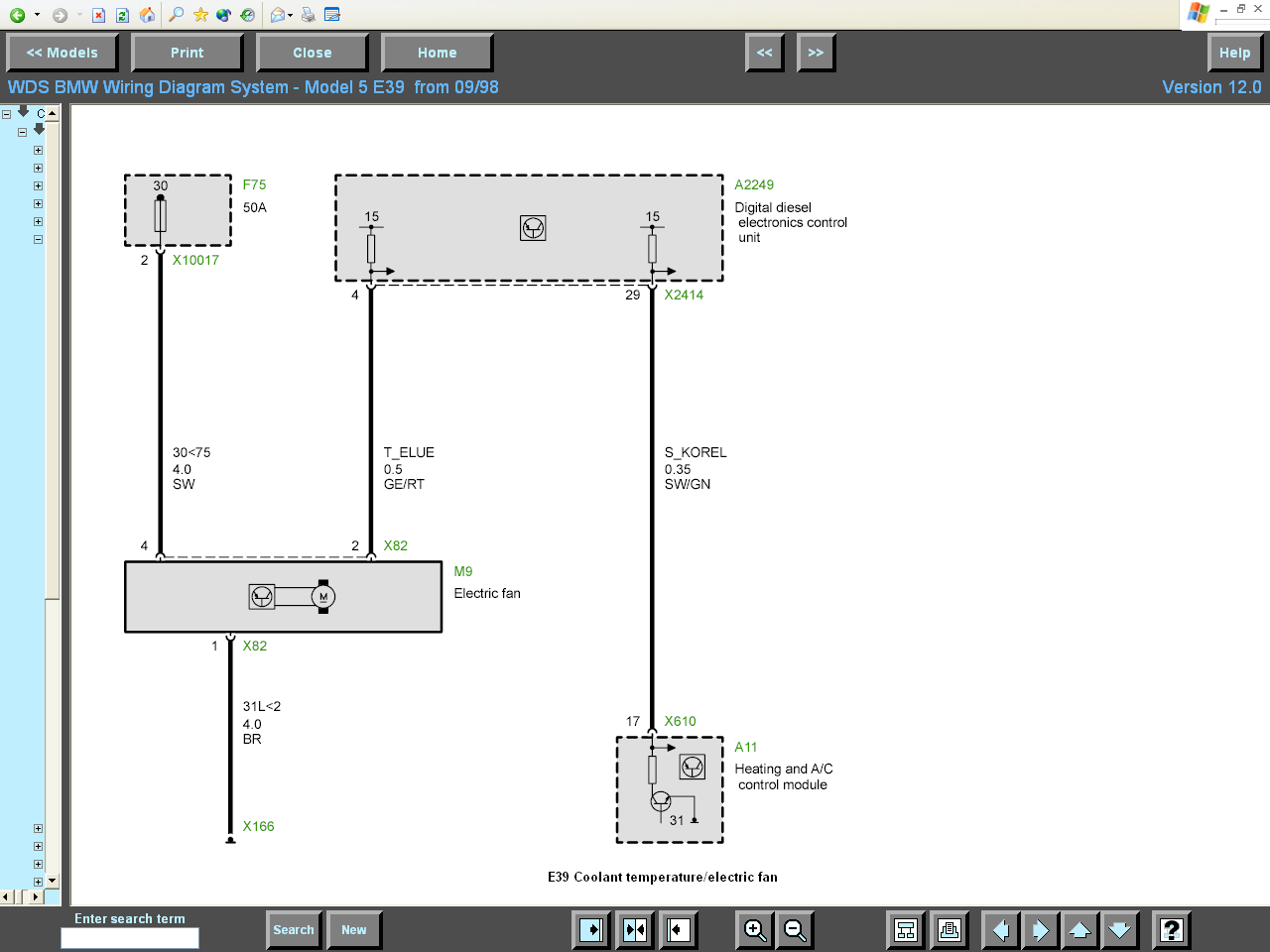Open the X2414 connector label
1270x952 pixels.
point(684,295)
